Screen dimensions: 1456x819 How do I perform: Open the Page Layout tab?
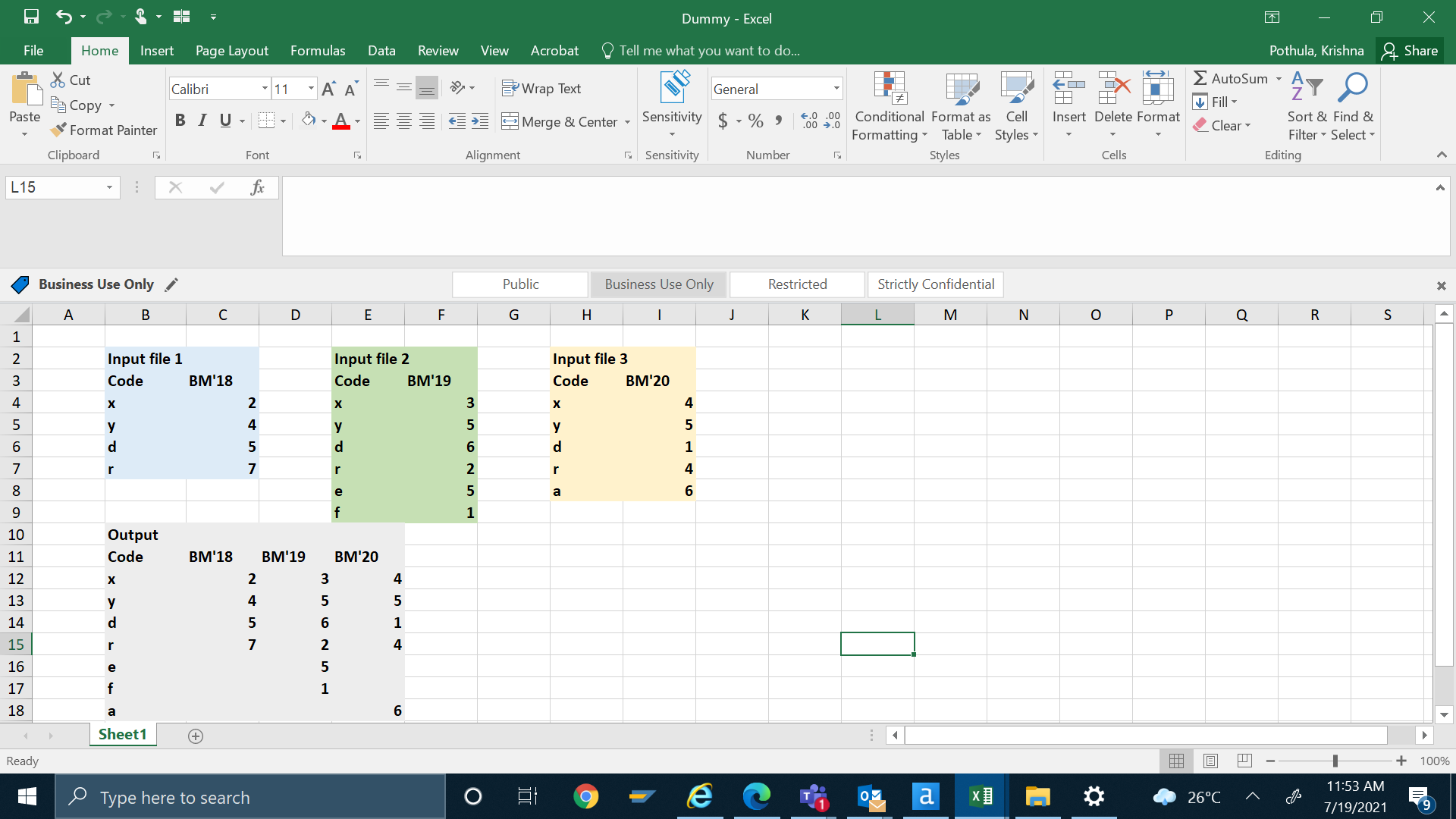[231, 51]
